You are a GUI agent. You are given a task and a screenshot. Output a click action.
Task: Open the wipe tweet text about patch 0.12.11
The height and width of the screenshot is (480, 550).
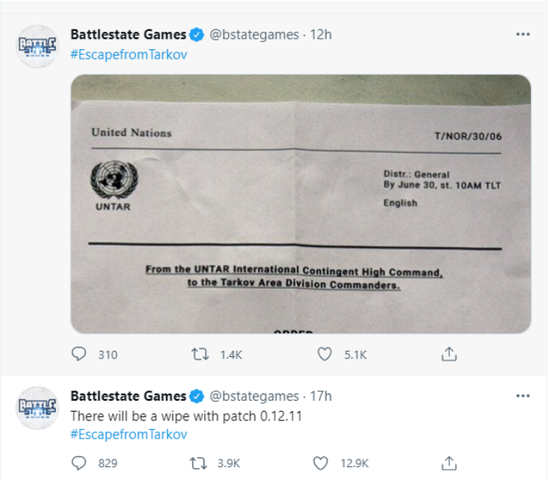point(186,416)
